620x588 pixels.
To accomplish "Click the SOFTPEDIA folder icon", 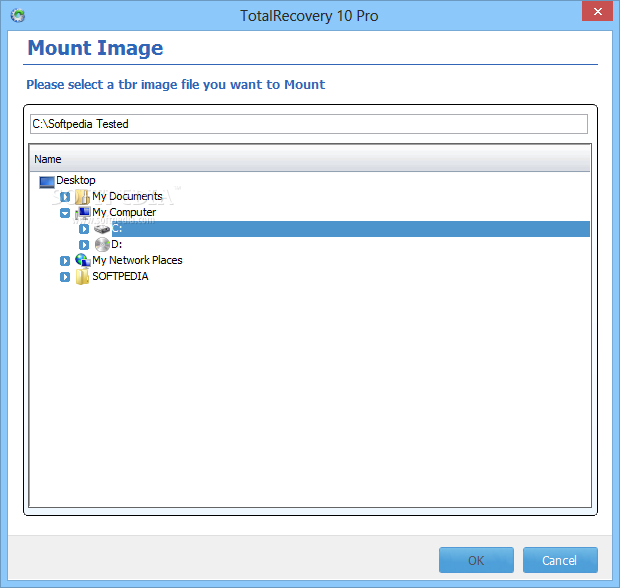I will (x=82, y=276).
